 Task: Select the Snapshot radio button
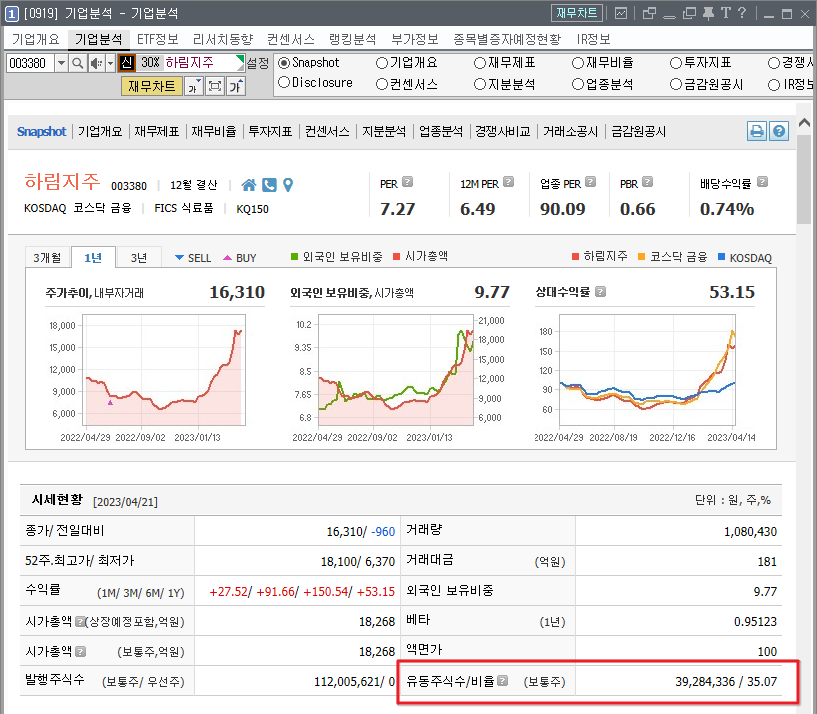[x=284, y=63]
